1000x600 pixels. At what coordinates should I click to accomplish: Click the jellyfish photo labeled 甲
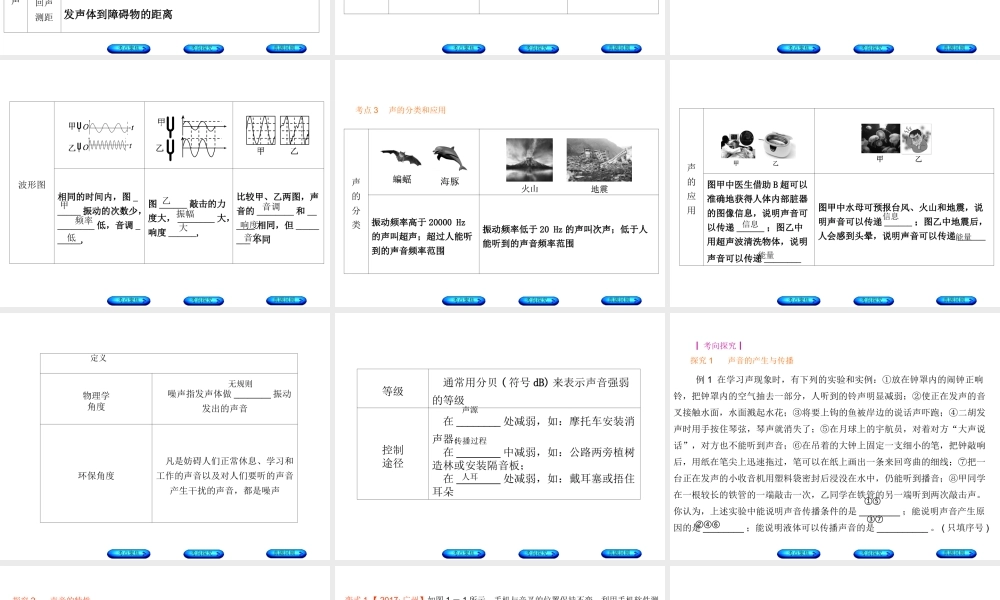(880, 138)
